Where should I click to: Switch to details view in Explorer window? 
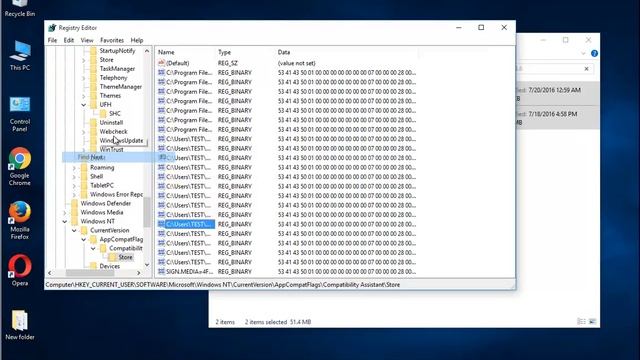point(582,322)
